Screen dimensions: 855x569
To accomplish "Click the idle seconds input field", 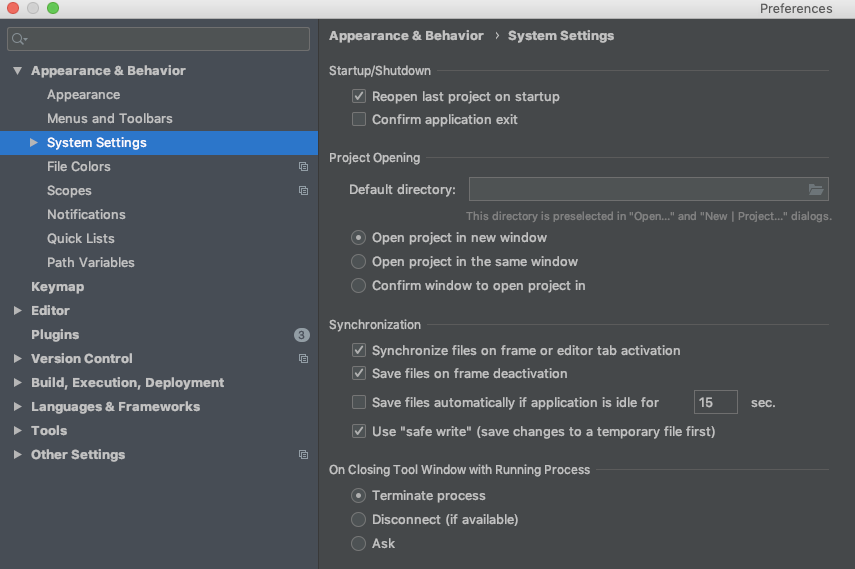I will coord(715,403).
